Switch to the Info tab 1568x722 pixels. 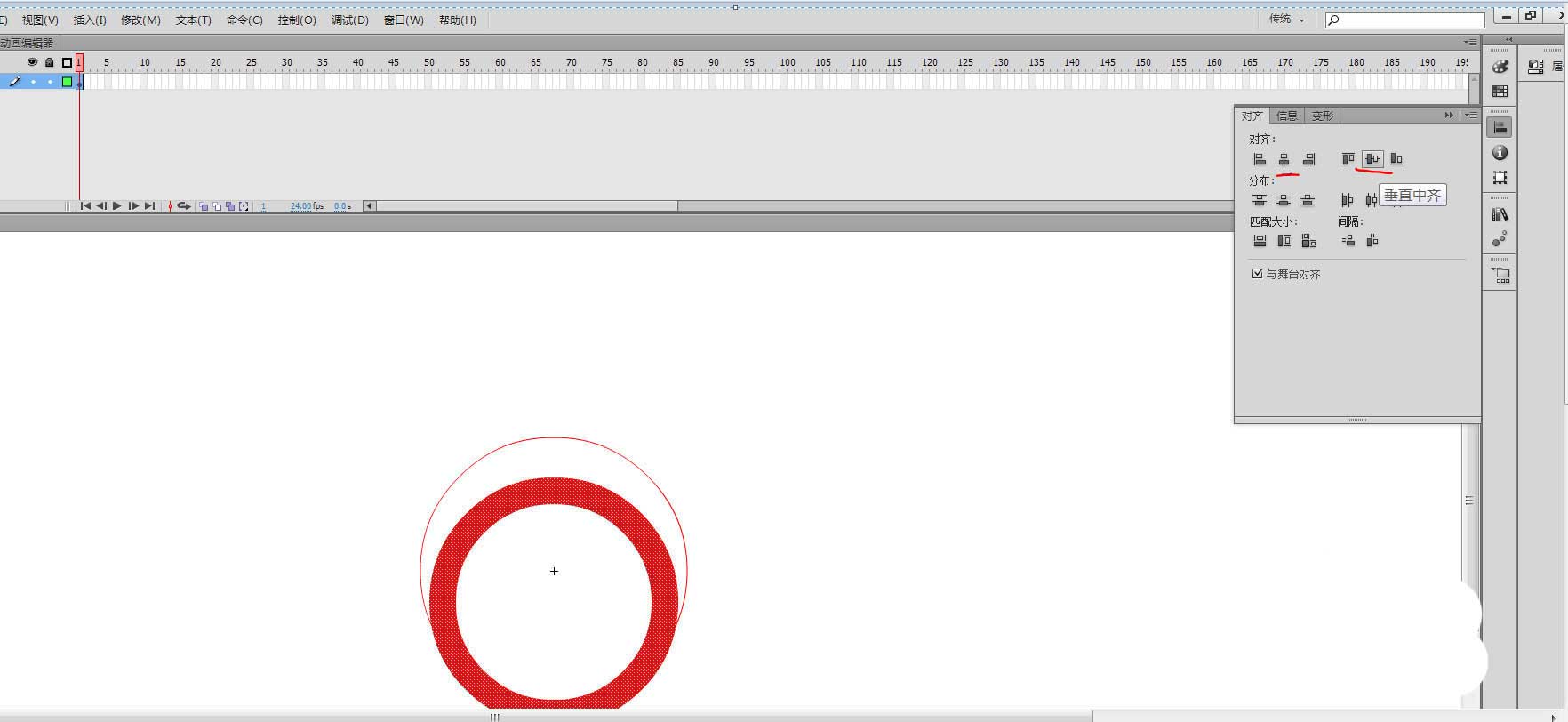(x=1286, y=116)
